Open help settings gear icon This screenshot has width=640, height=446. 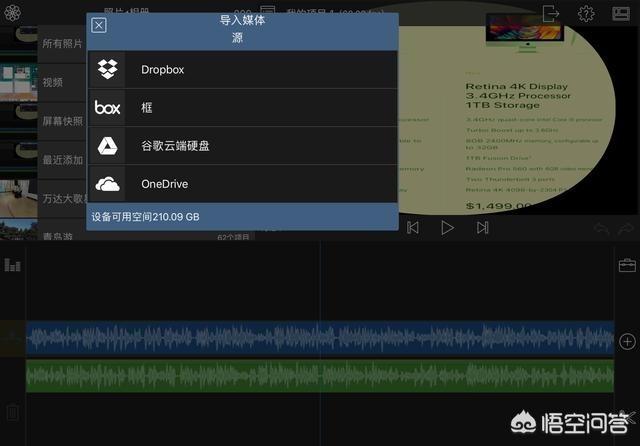coord(586,14)
